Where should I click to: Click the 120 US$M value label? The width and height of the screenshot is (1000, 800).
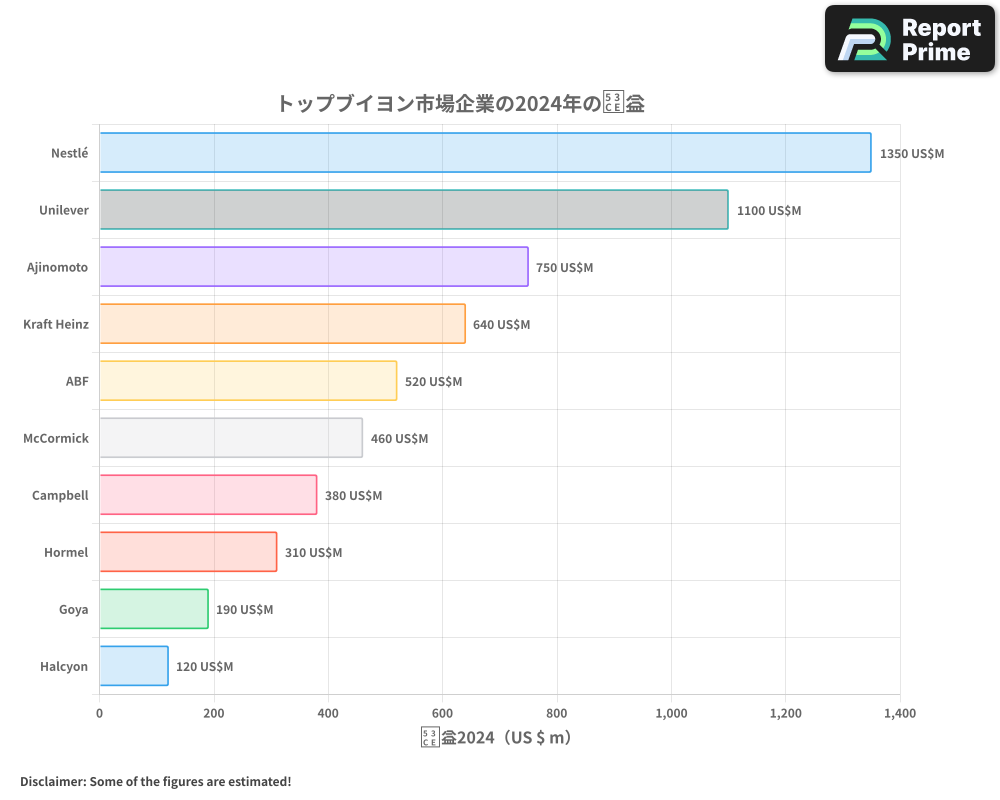(x=205, y=666)
